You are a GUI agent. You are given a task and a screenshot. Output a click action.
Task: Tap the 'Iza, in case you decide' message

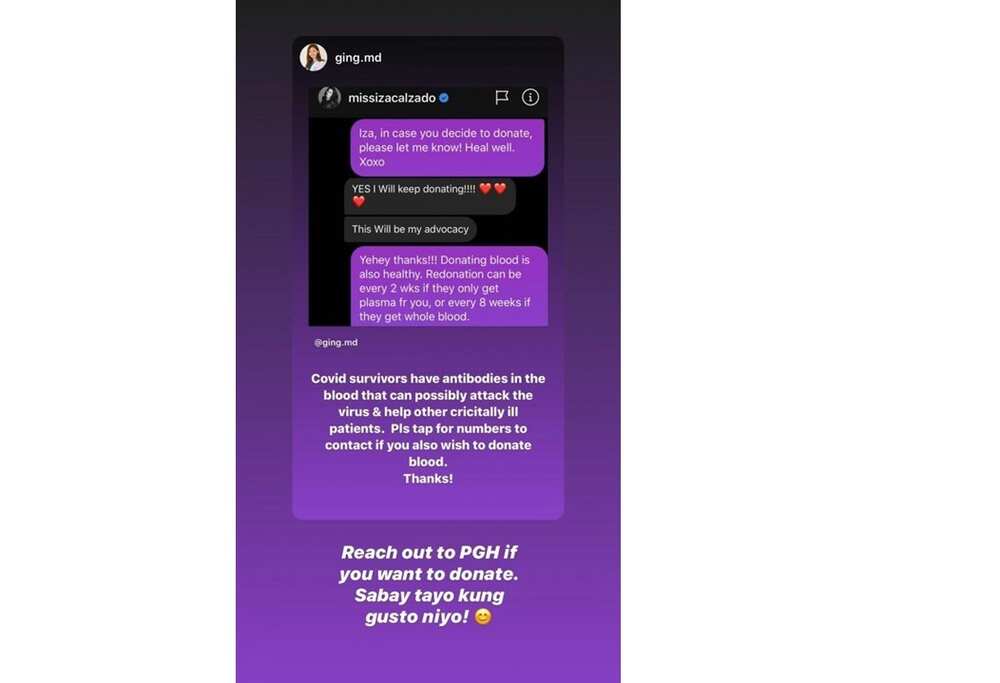tap(447, 147)
